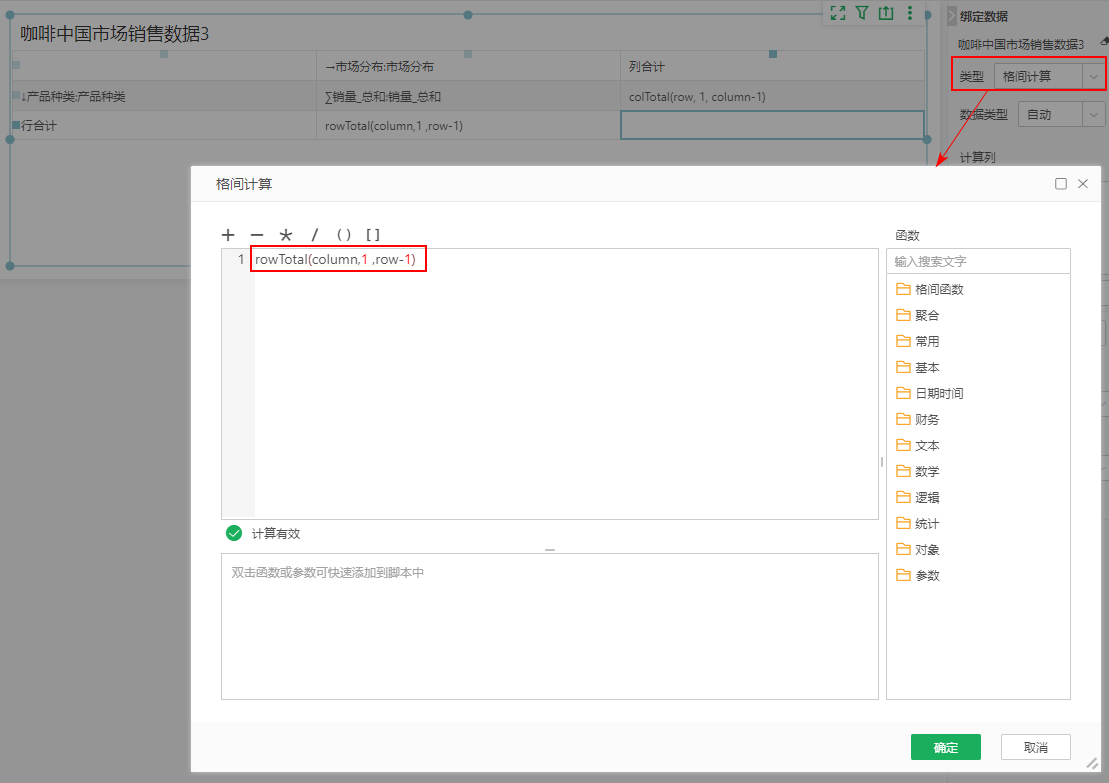Open the 格间函数 folder

930,289
